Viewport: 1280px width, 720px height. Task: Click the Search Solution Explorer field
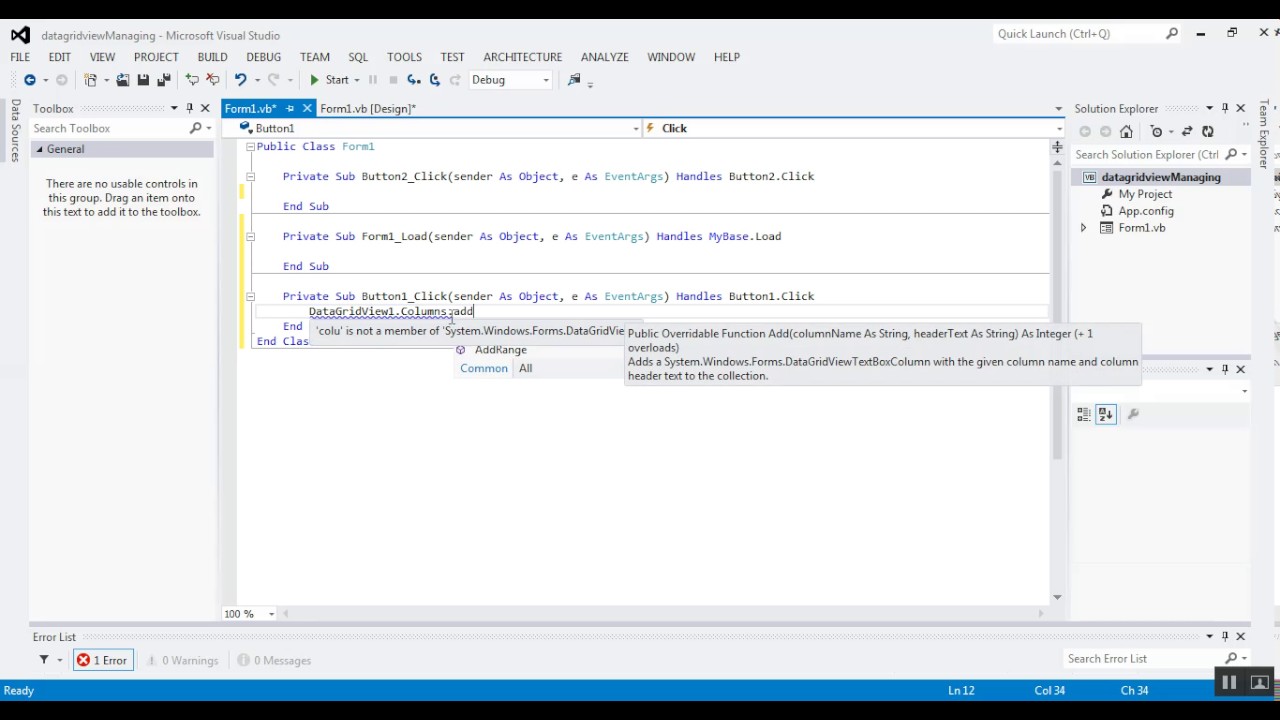(x=1147, y=154)
